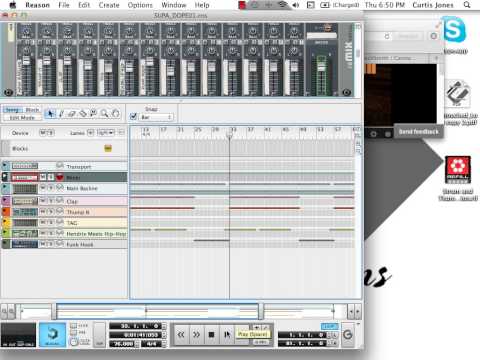
Task: Click the yellow icon on the Blocks track
Action: pos(108,148)
